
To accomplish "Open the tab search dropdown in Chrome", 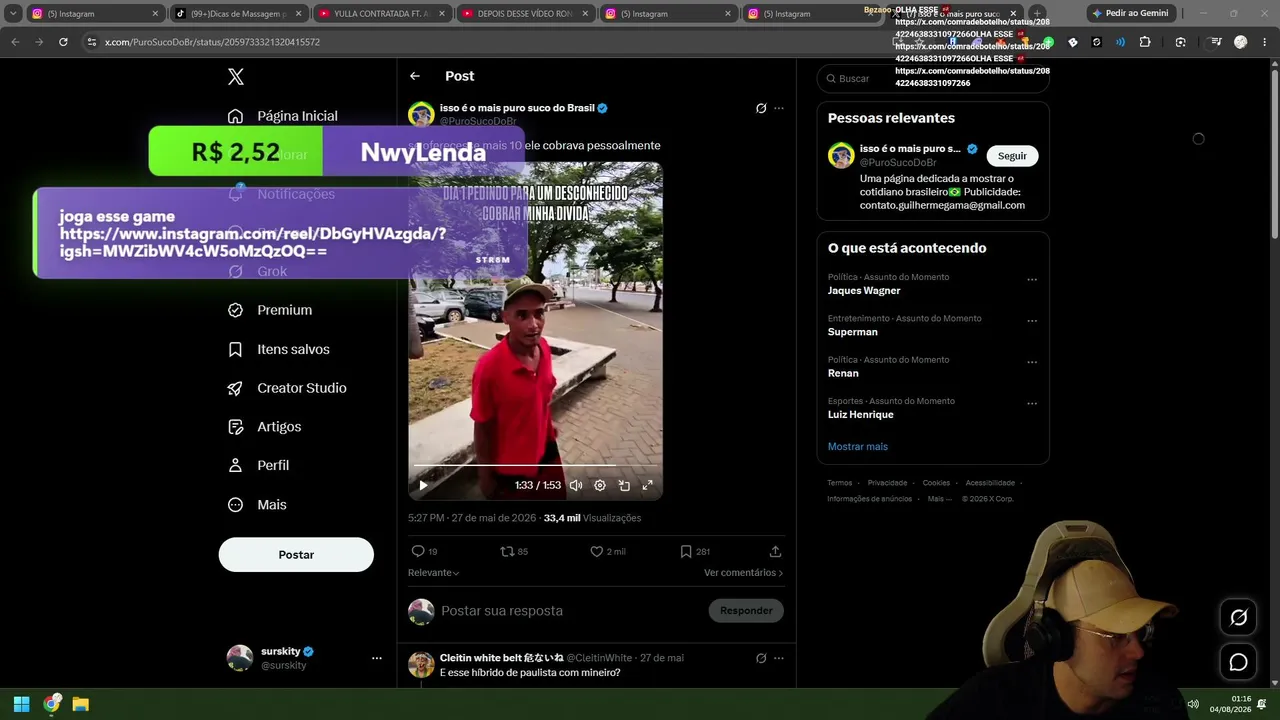I will 13,14.
